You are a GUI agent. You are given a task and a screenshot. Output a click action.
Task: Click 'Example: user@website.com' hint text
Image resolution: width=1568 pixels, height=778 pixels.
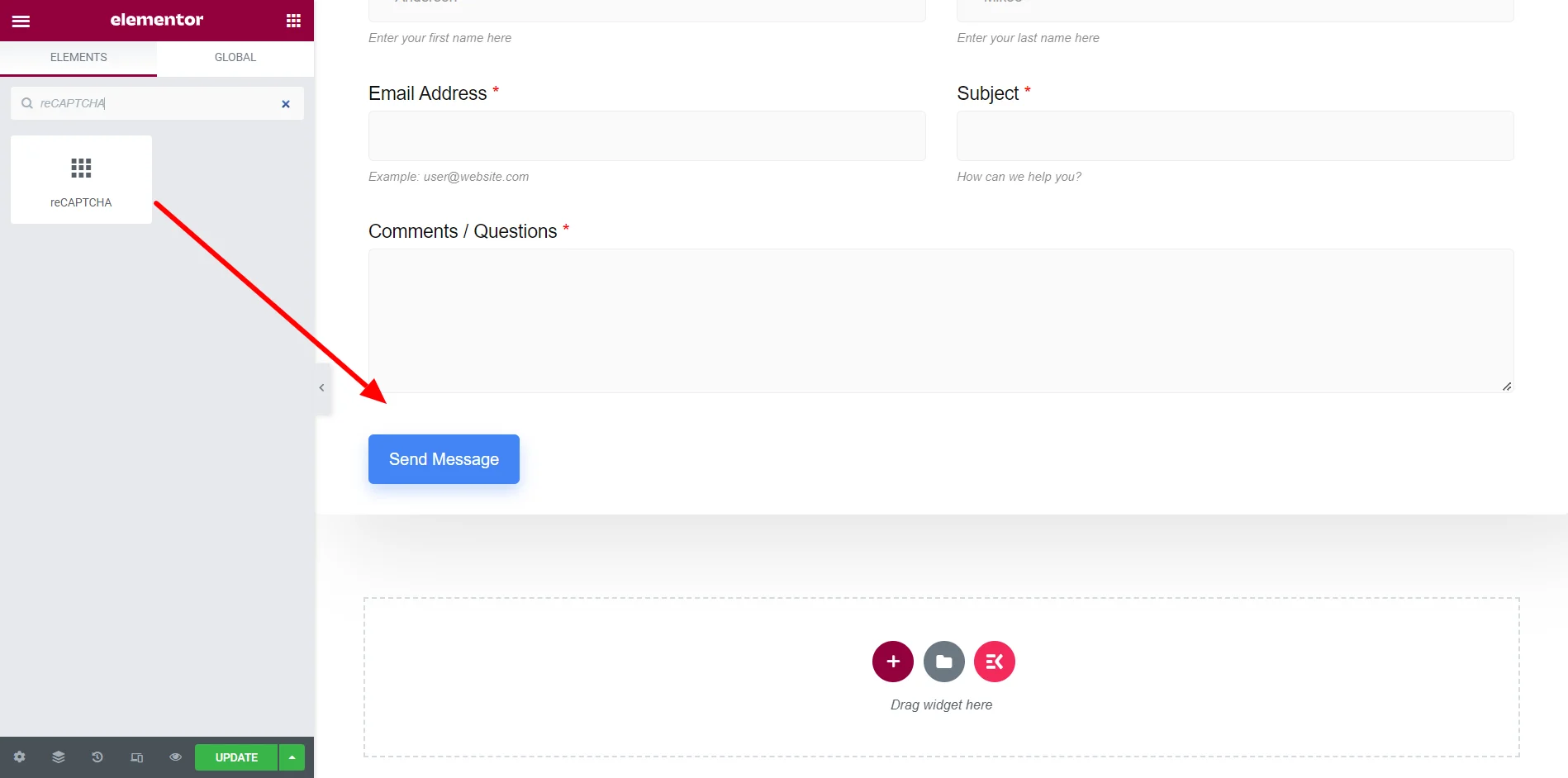pyautogui.click(x=449, y=177)
